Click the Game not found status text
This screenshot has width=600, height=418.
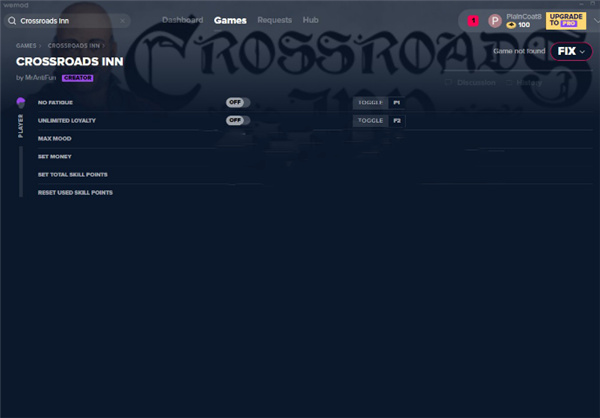pos(519,51)
